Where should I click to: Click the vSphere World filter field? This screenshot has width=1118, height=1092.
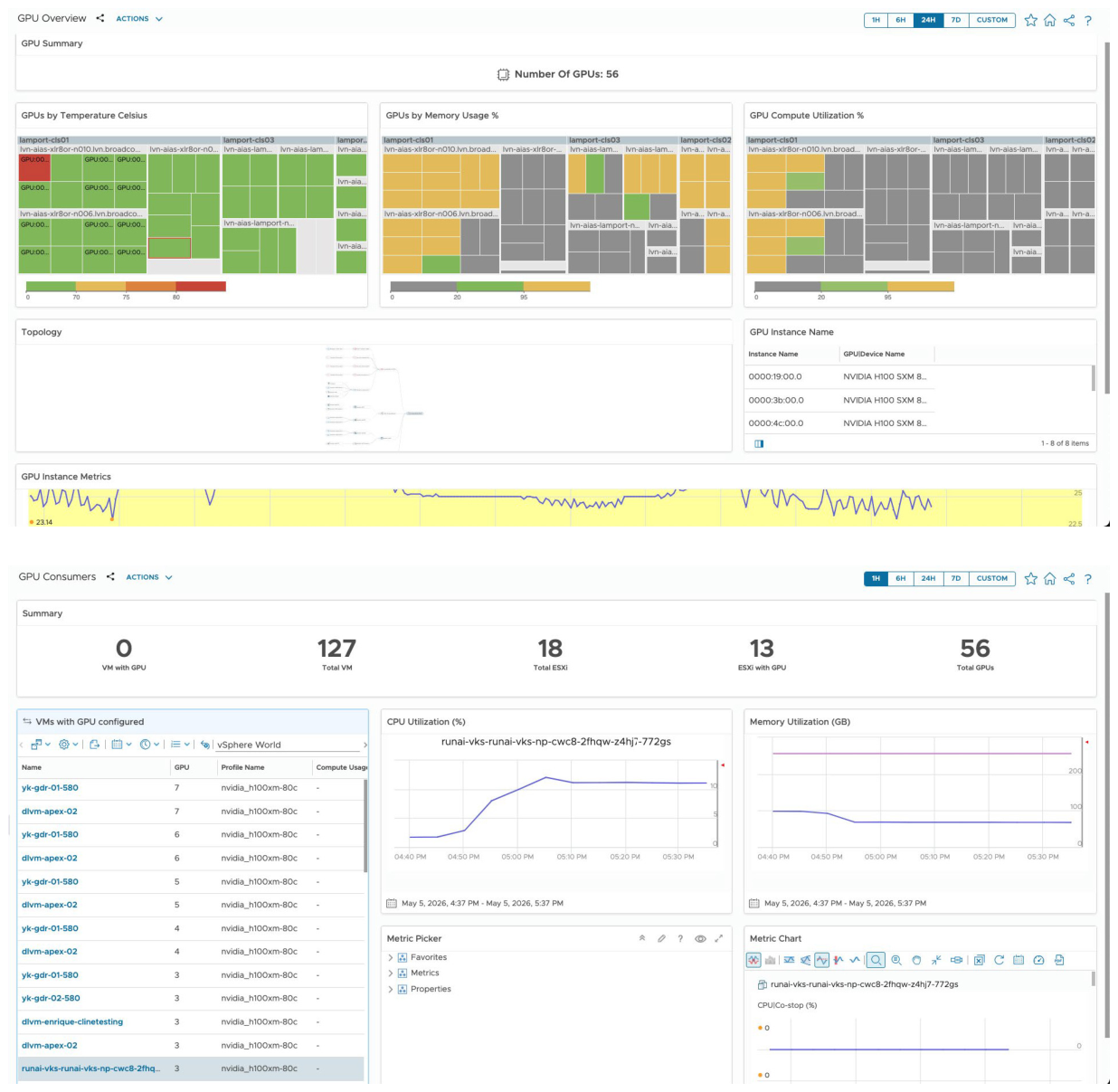(288, 745)
